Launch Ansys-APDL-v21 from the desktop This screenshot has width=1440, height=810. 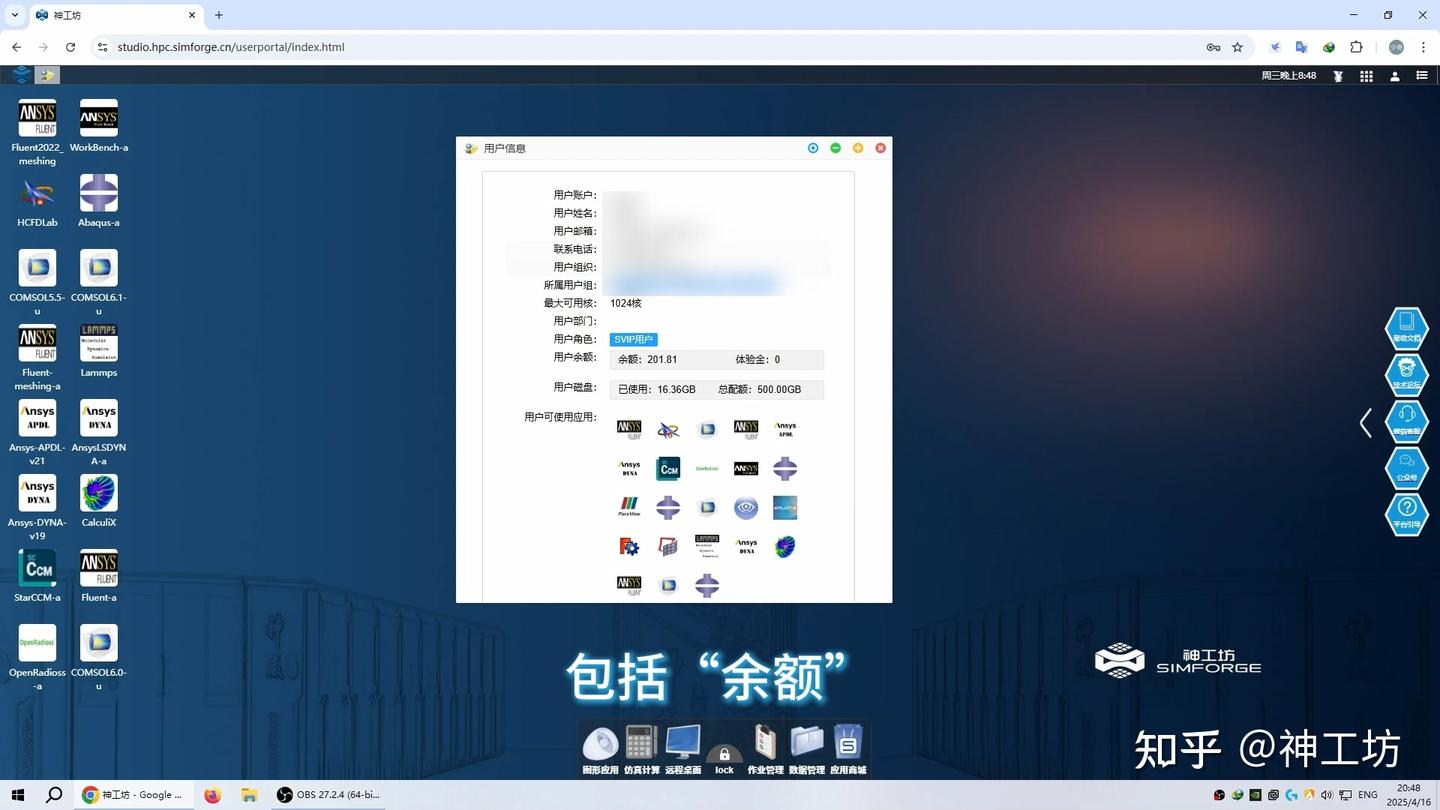[x=37, y=418]
